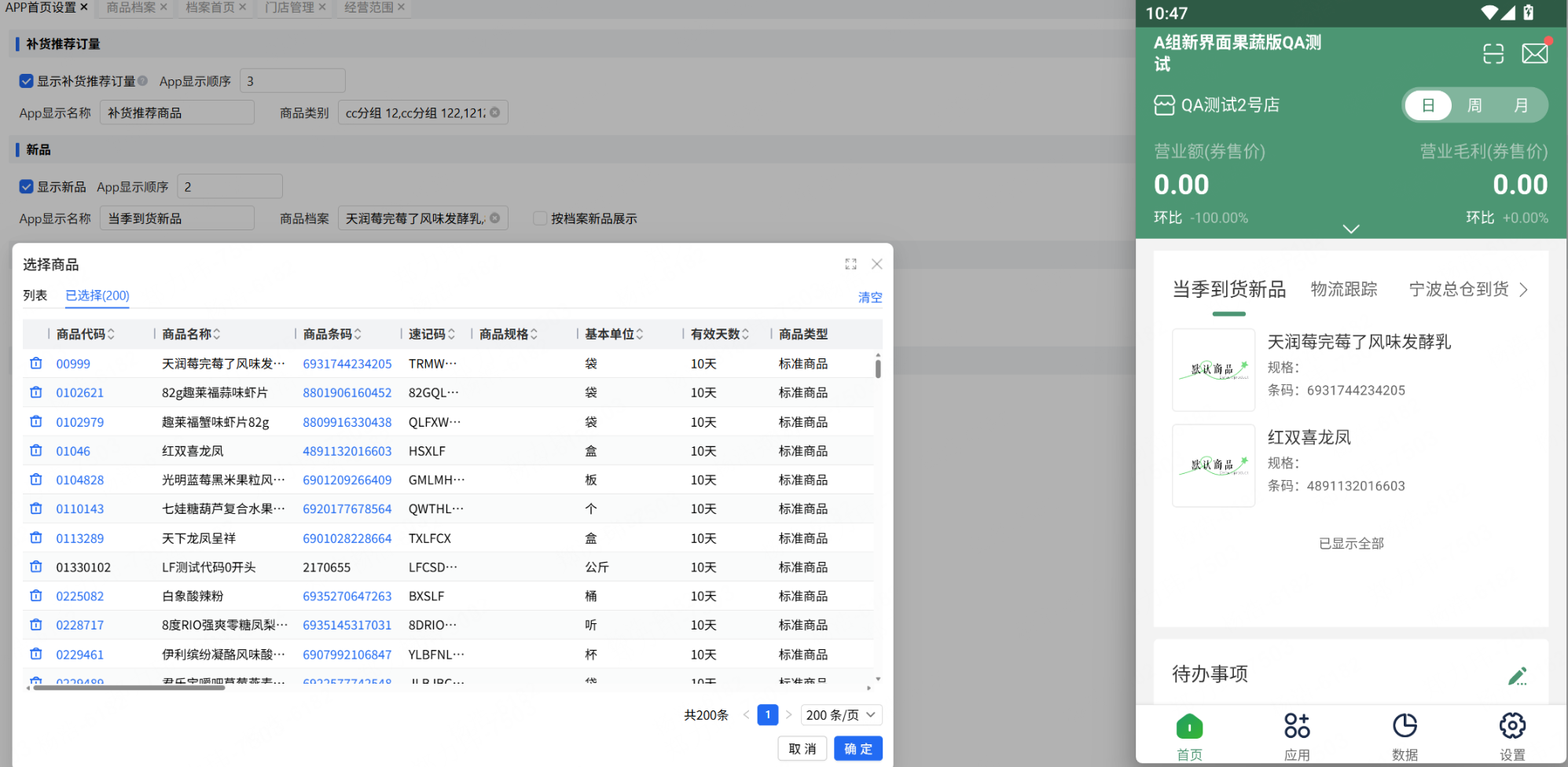1568x767 pixels.
Task: Tap the store icon beside QA测试2号店
Action: click(1164, 105)
